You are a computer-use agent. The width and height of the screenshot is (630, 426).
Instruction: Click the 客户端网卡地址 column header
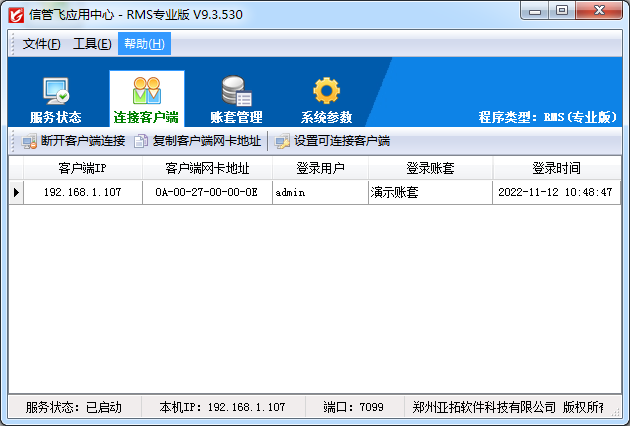pos(207,168)
